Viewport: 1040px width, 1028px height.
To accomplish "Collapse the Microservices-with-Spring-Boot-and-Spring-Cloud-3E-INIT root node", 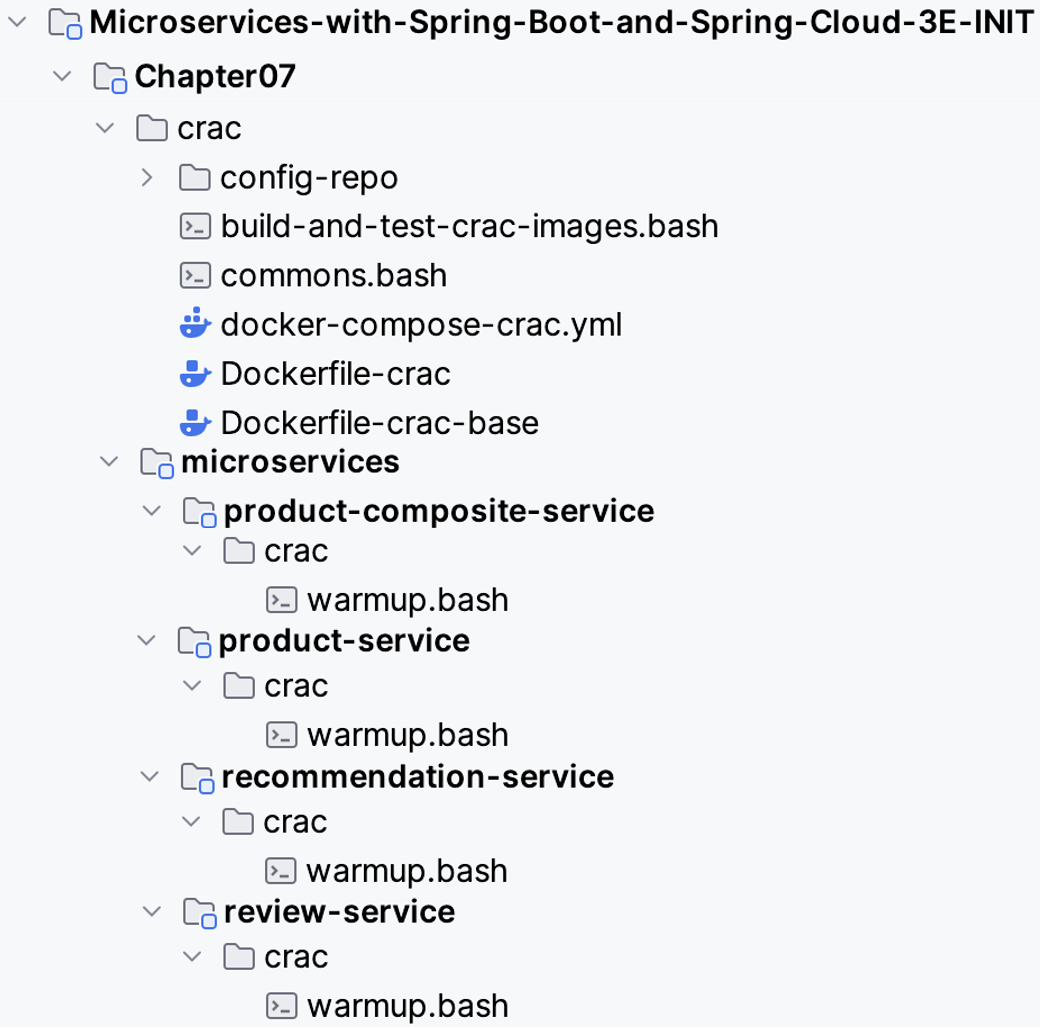I will coord(17,22).
